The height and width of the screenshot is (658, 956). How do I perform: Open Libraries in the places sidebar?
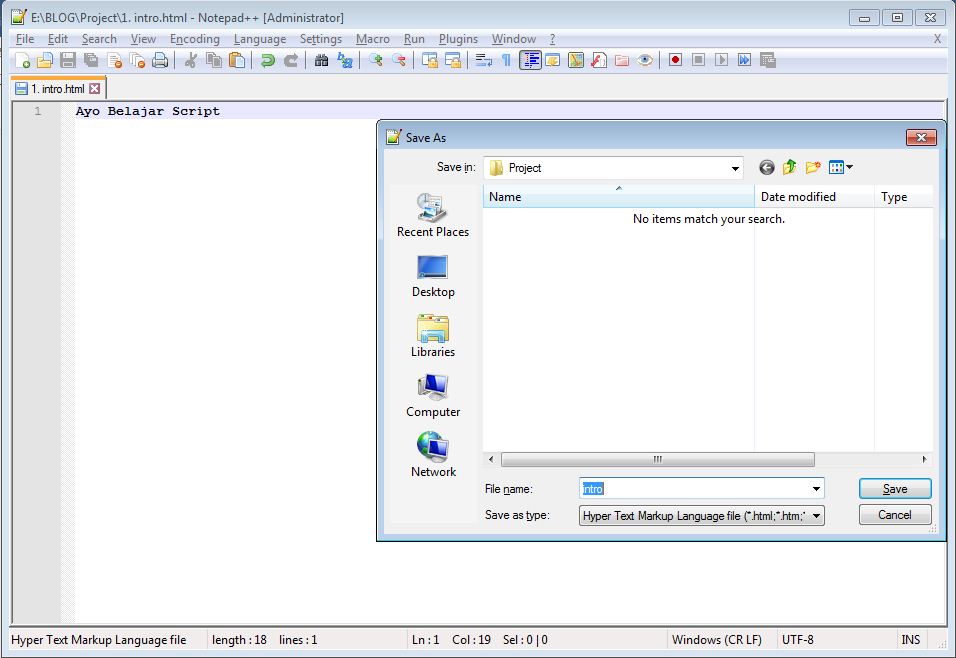(x=433, y=336)
